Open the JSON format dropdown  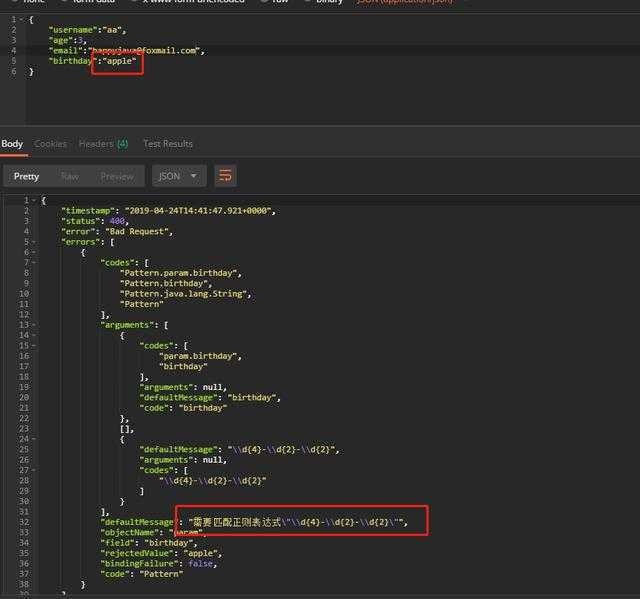(178, 176)
